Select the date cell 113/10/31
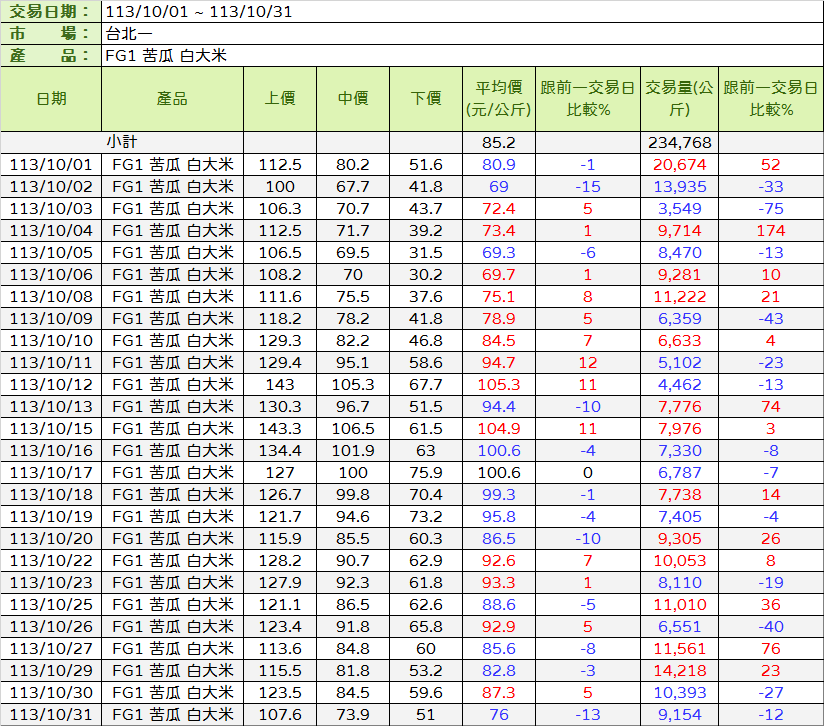Viewport: 824px width, 726px height. (x=51, y=714)
